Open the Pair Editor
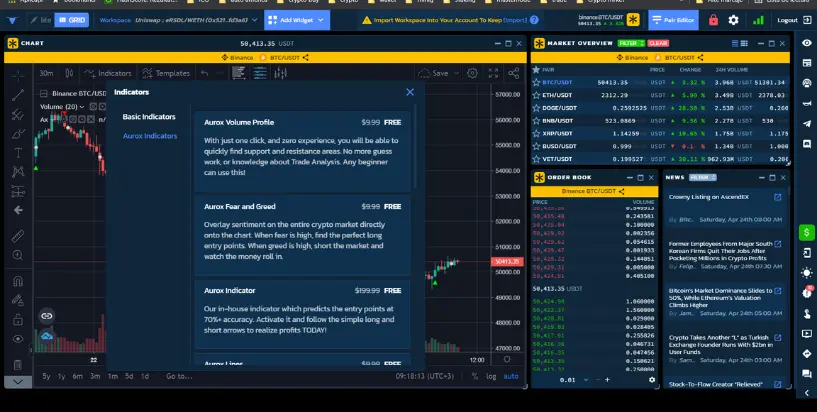This screenshot has width=817, height=412. pyautogui.click(x=673, y=20)
